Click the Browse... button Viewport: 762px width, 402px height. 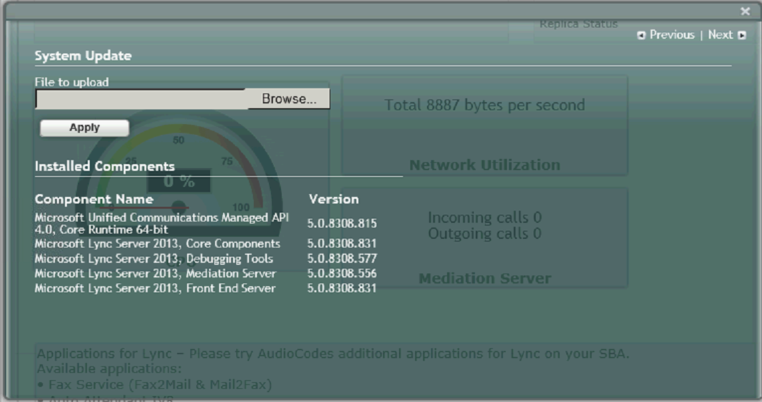[289, 99]
